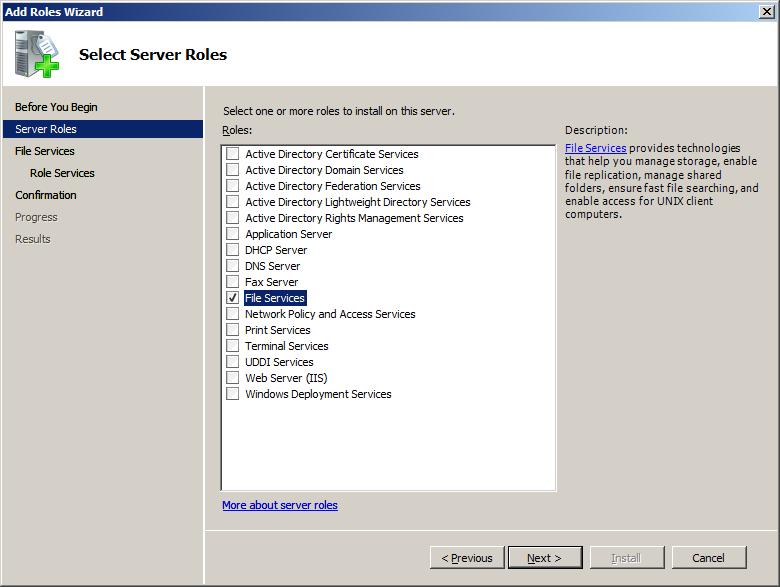
Task: Jump to Role Services step
Action: pyautogui.click(x=62, y=173)
